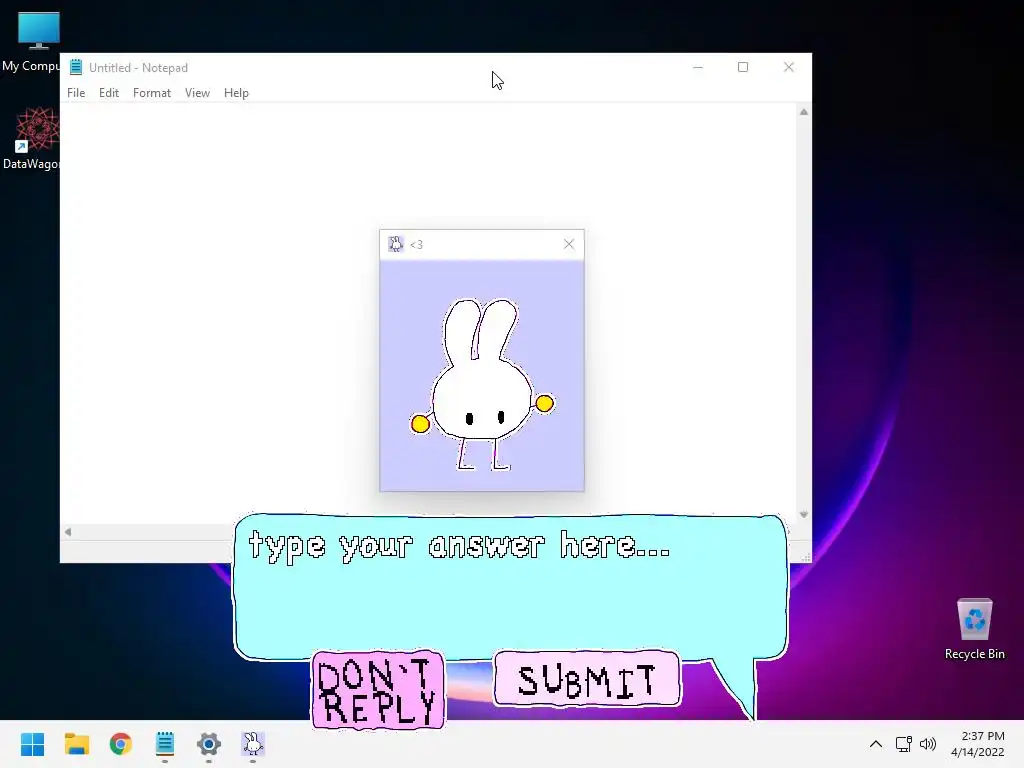Select the Recycle Bin desktop icon

[x=974, y=629]
